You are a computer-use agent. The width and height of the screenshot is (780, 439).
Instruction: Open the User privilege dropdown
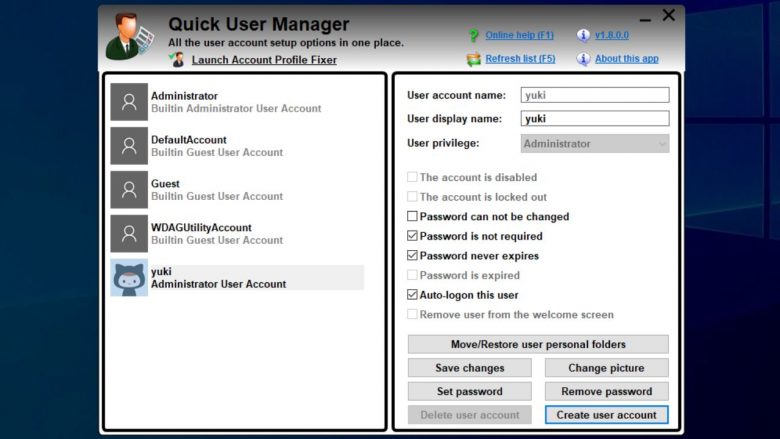click(x=595, y=144)
